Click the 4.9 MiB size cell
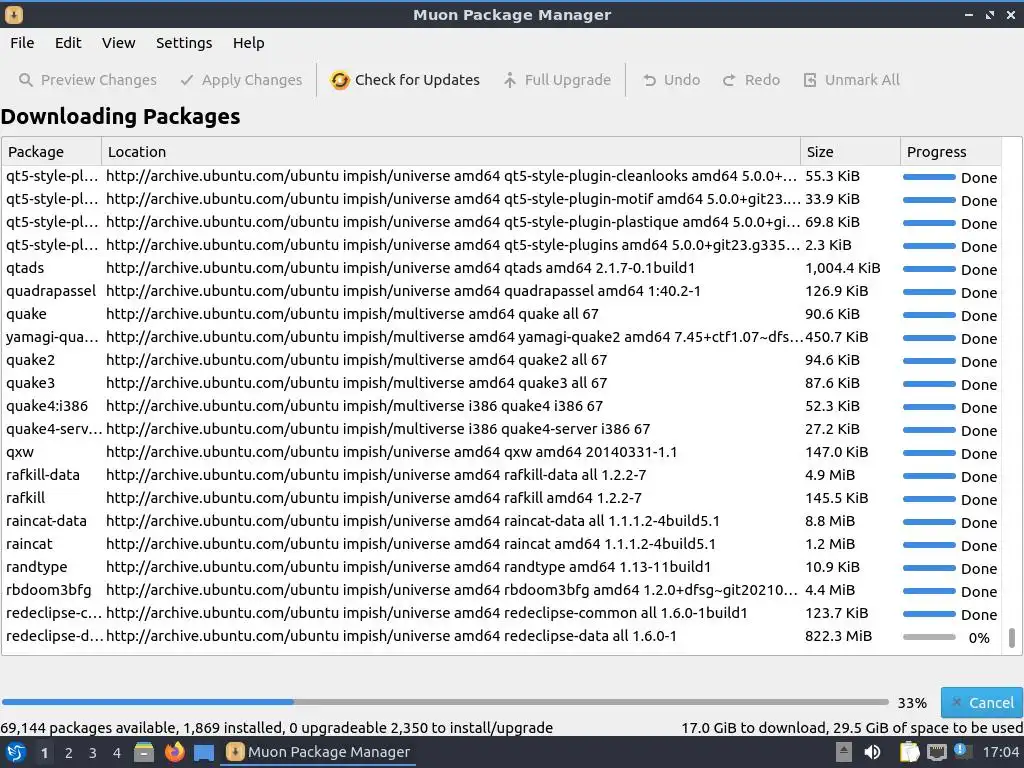The height and width of the screenshot is (768, 1024). click(x=830, y=475)
